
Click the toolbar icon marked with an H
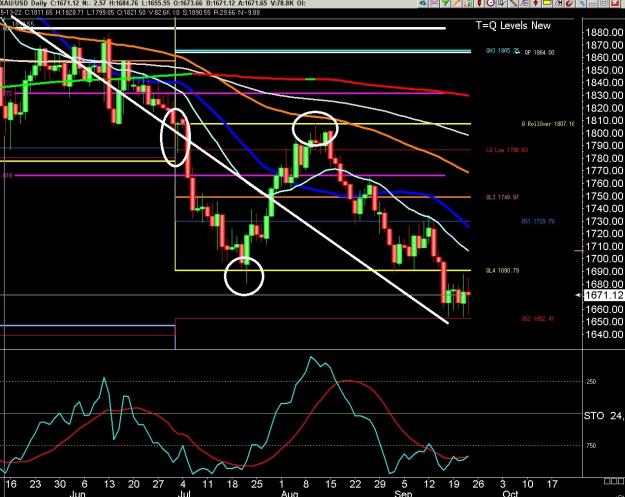click(558, 3)
